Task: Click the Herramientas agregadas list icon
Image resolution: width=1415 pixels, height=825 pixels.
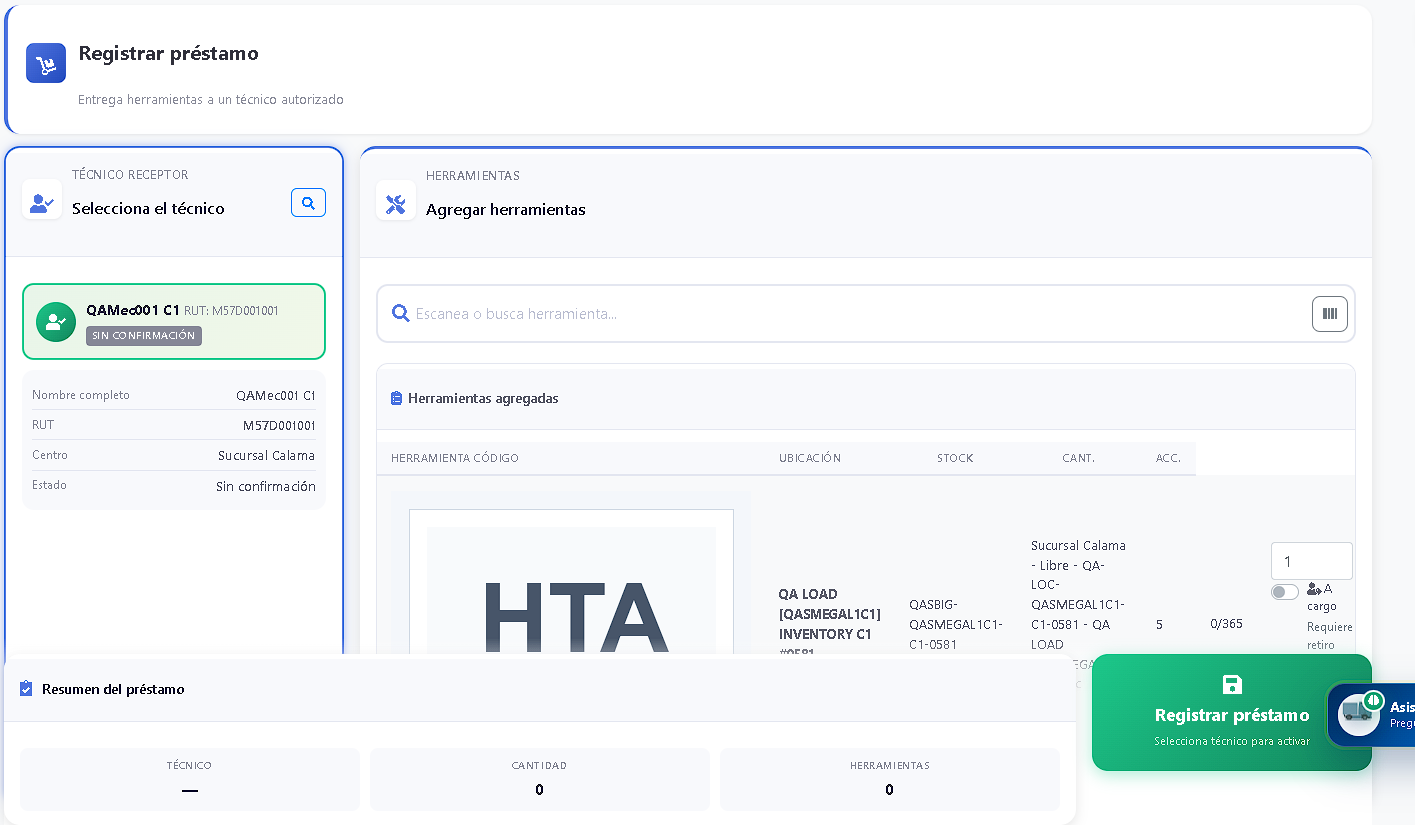Action: pyautogui.click(x=396, y=398)
